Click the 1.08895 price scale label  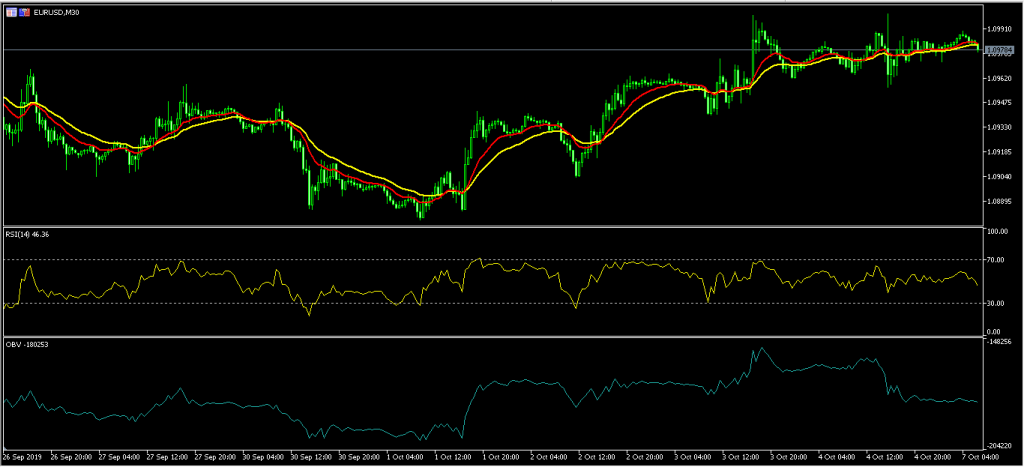(1000, 201)
